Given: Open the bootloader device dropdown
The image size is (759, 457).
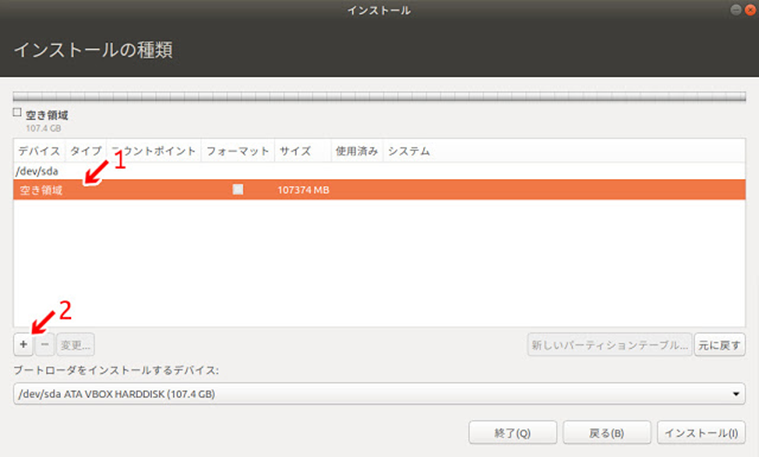Looking at the screenshot, I should 379,394.
